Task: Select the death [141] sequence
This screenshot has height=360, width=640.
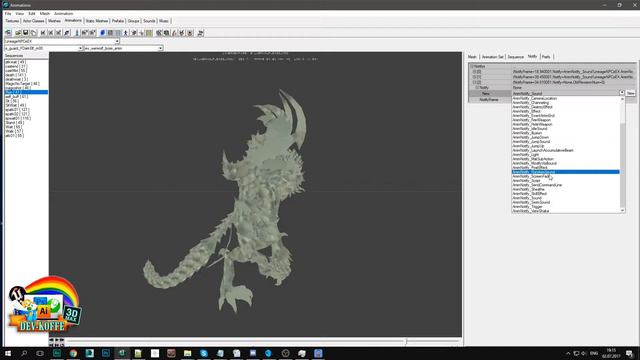Action: (x=15, y=75)
